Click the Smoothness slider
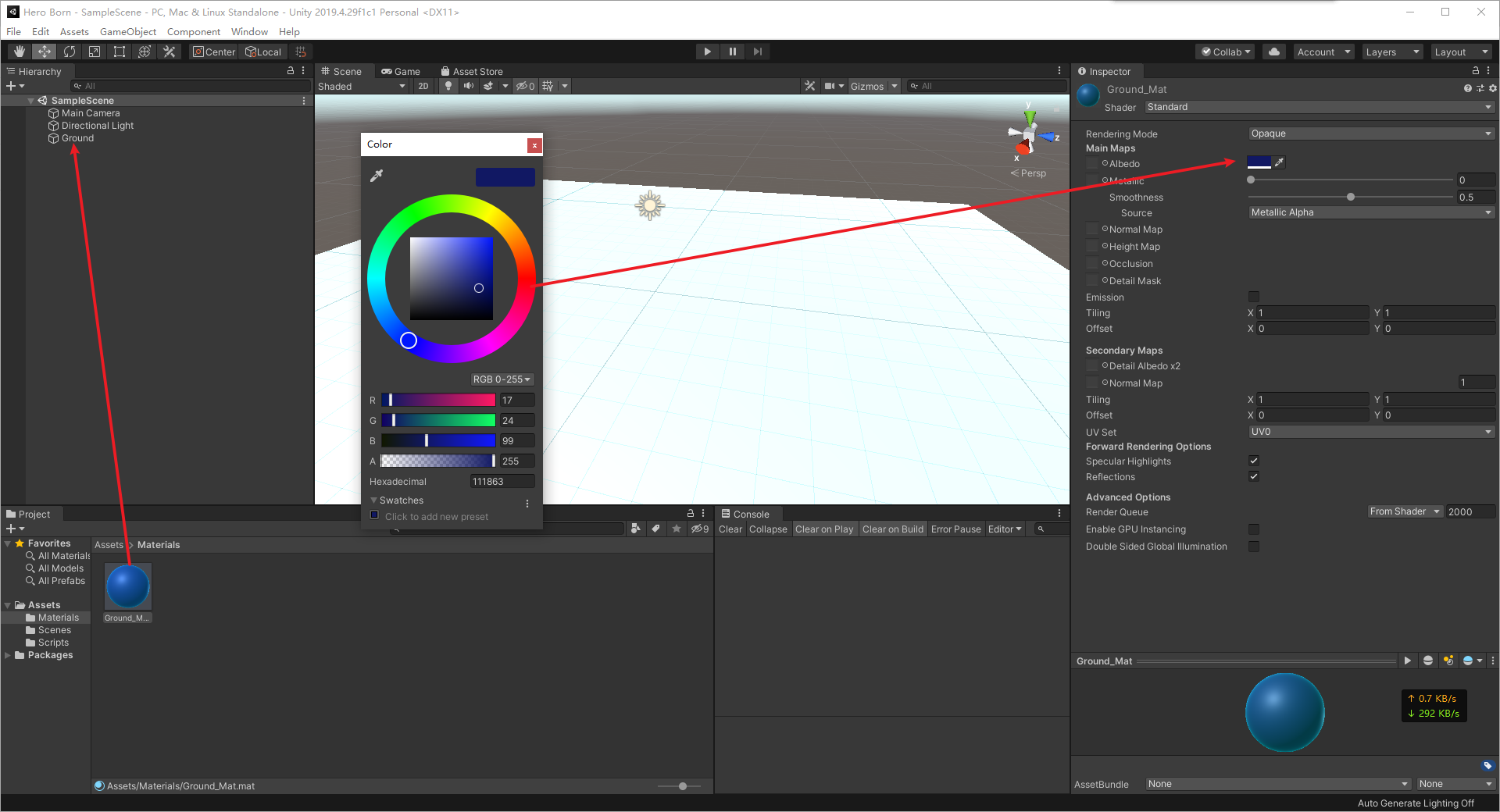The image size is (1500, 812). coord(1351,197)
